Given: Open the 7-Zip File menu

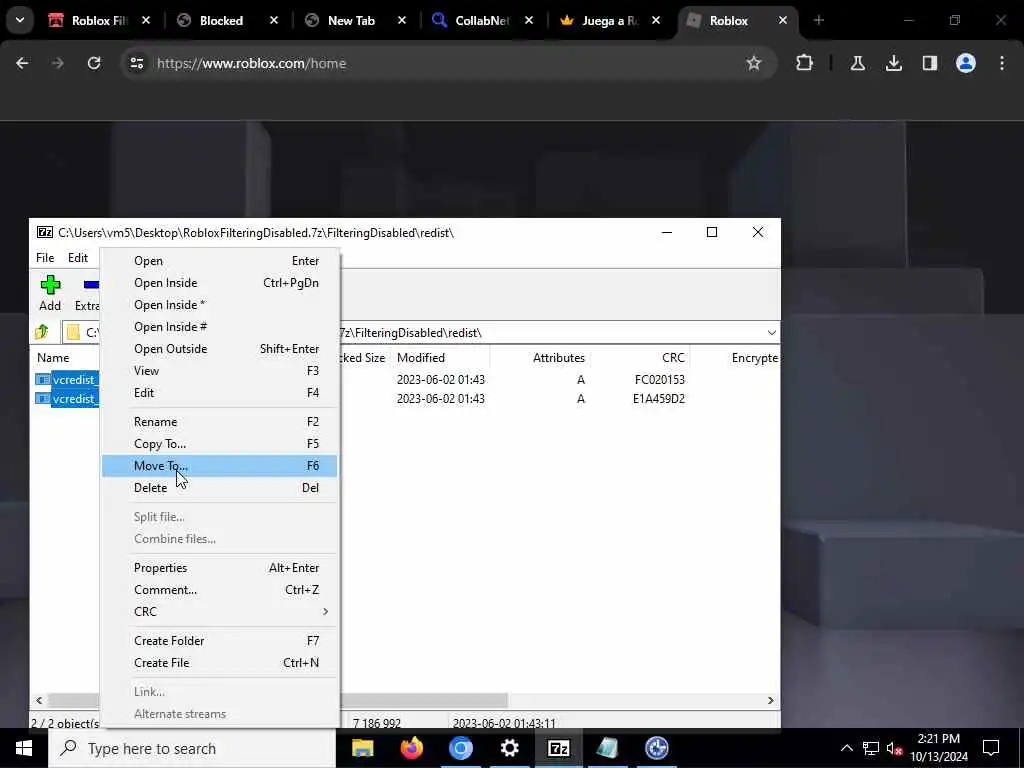Looking at the screenshot, I should pos(45,258).
